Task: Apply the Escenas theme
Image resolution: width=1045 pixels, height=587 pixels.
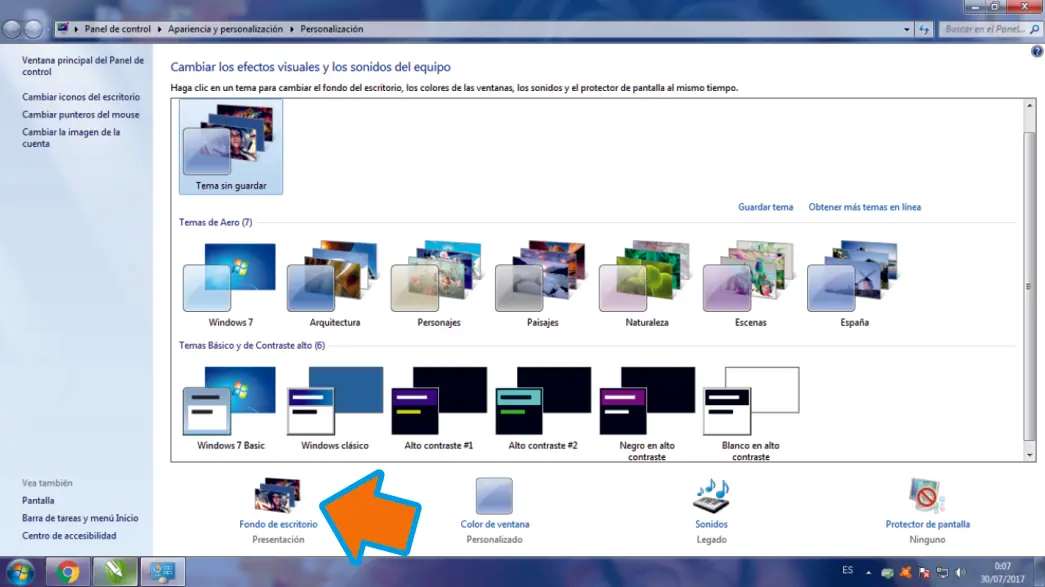Action: [x=750, y=285]
